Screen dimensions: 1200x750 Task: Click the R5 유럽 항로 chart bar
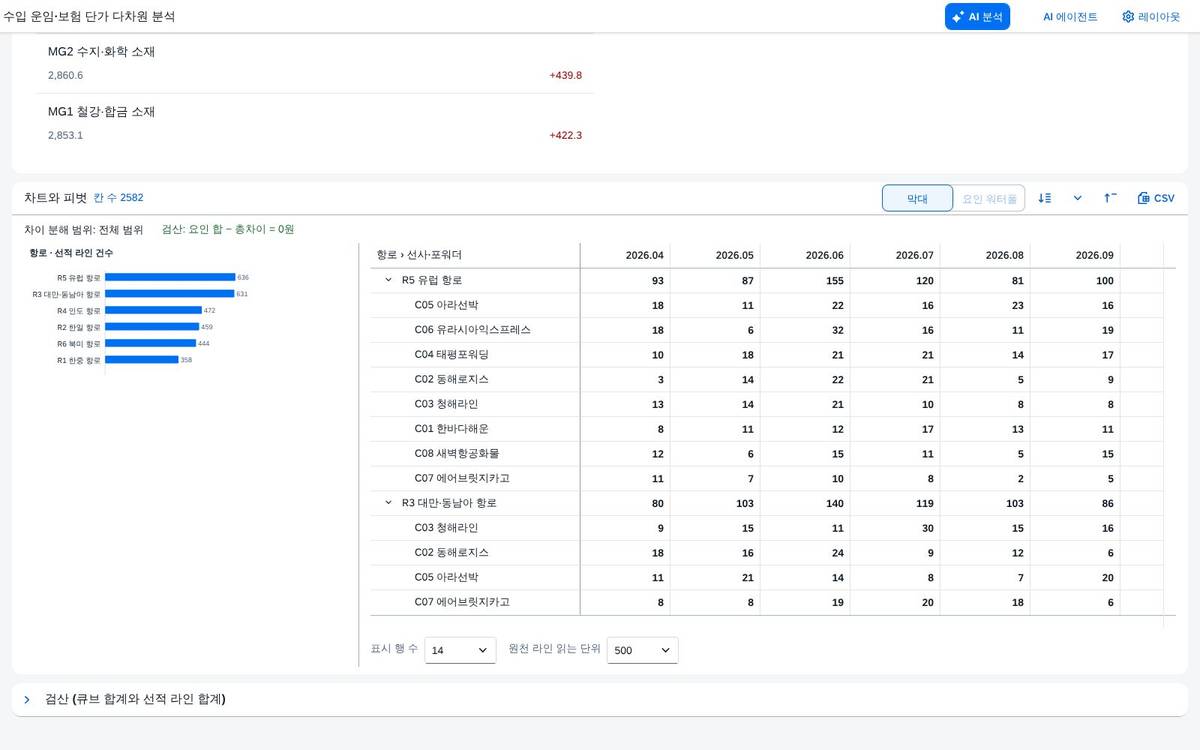pos(170,277)
